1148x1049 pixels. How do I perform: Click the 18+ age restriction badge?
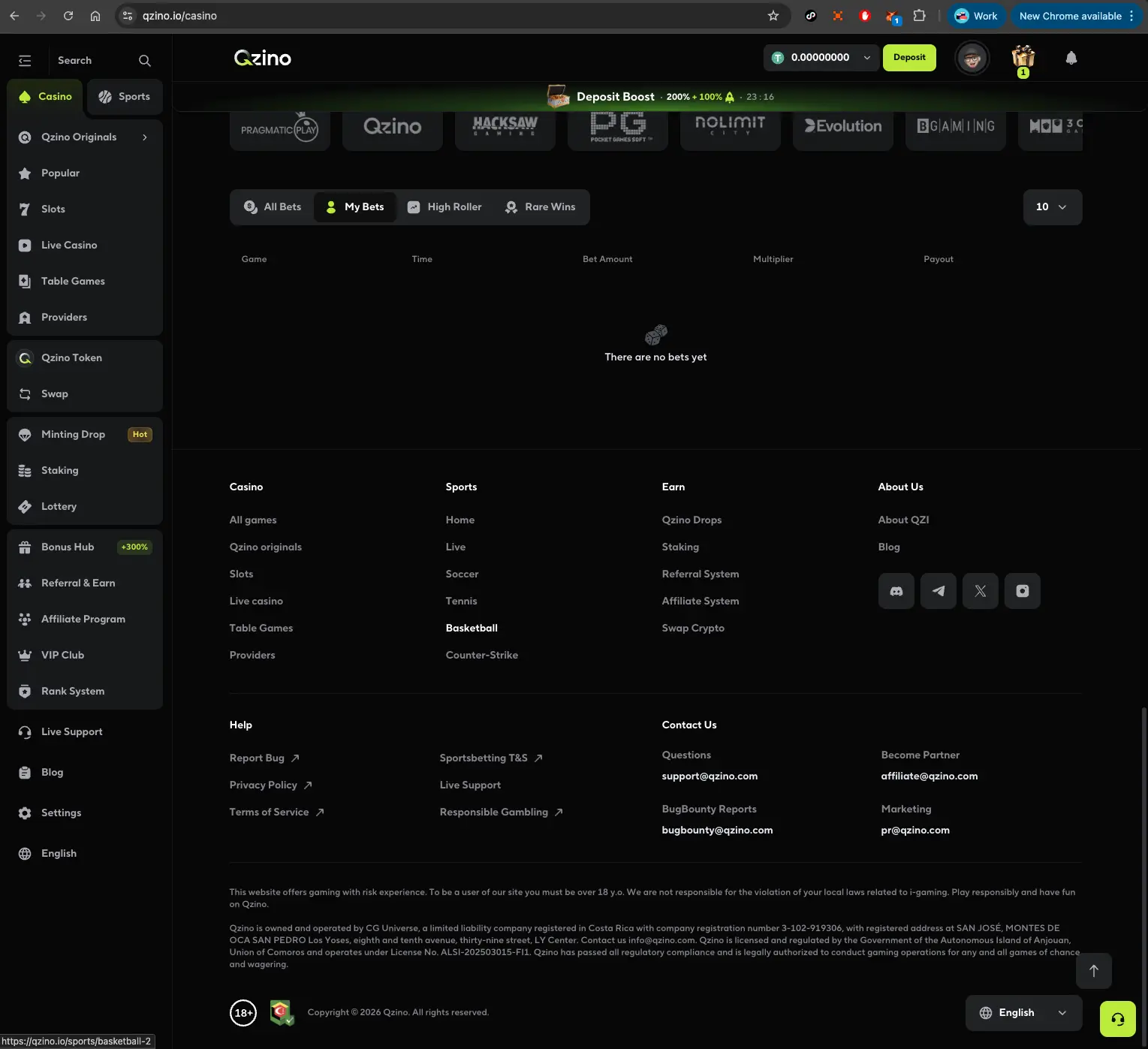coord(243,1013)
